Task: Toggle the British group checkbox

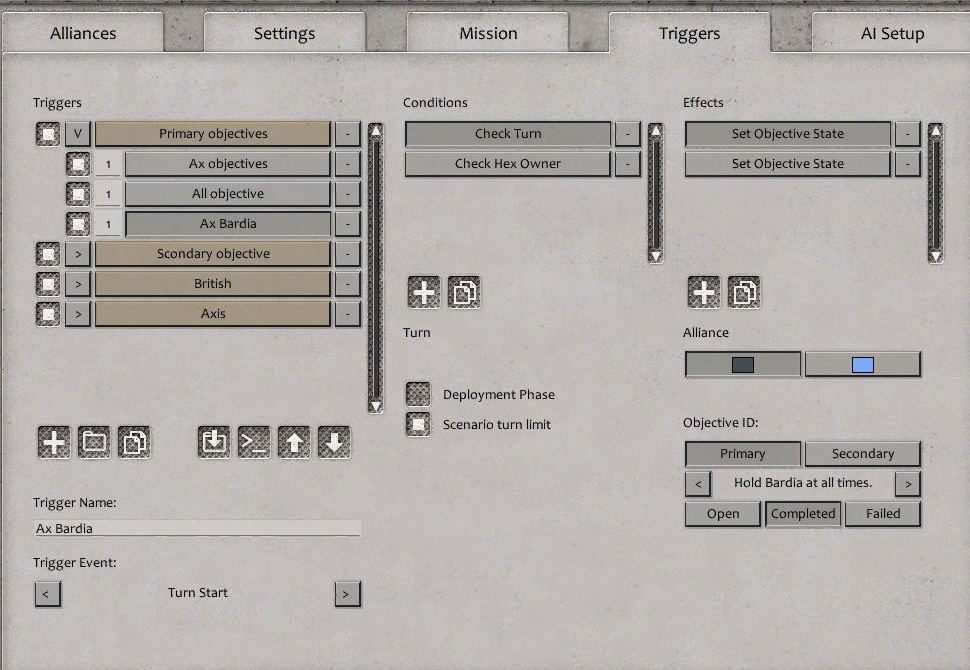Action: (x=48, y=284)
